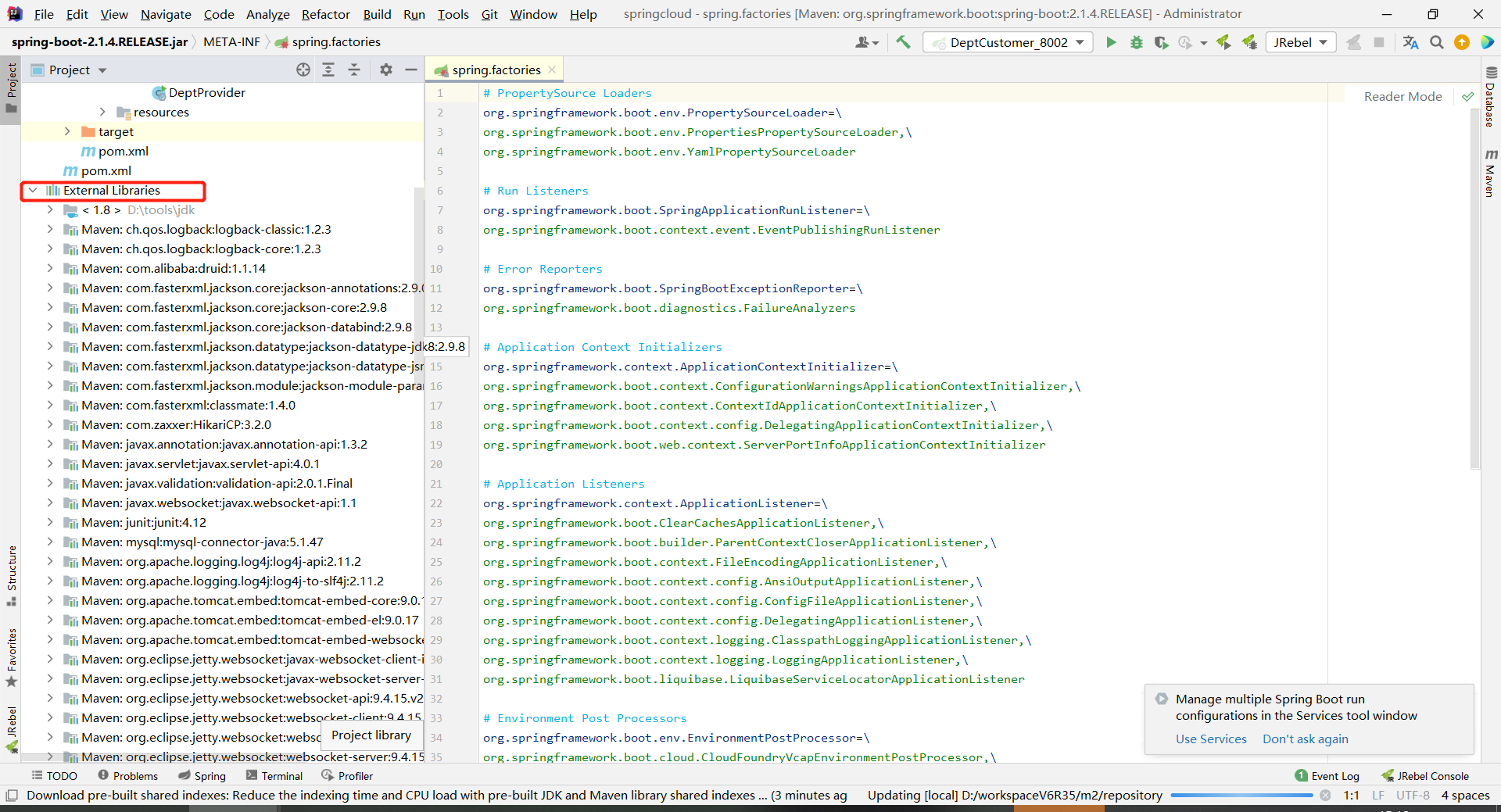
Task: Click the editor vertical scrollbar
Action: click(1475, 289)
